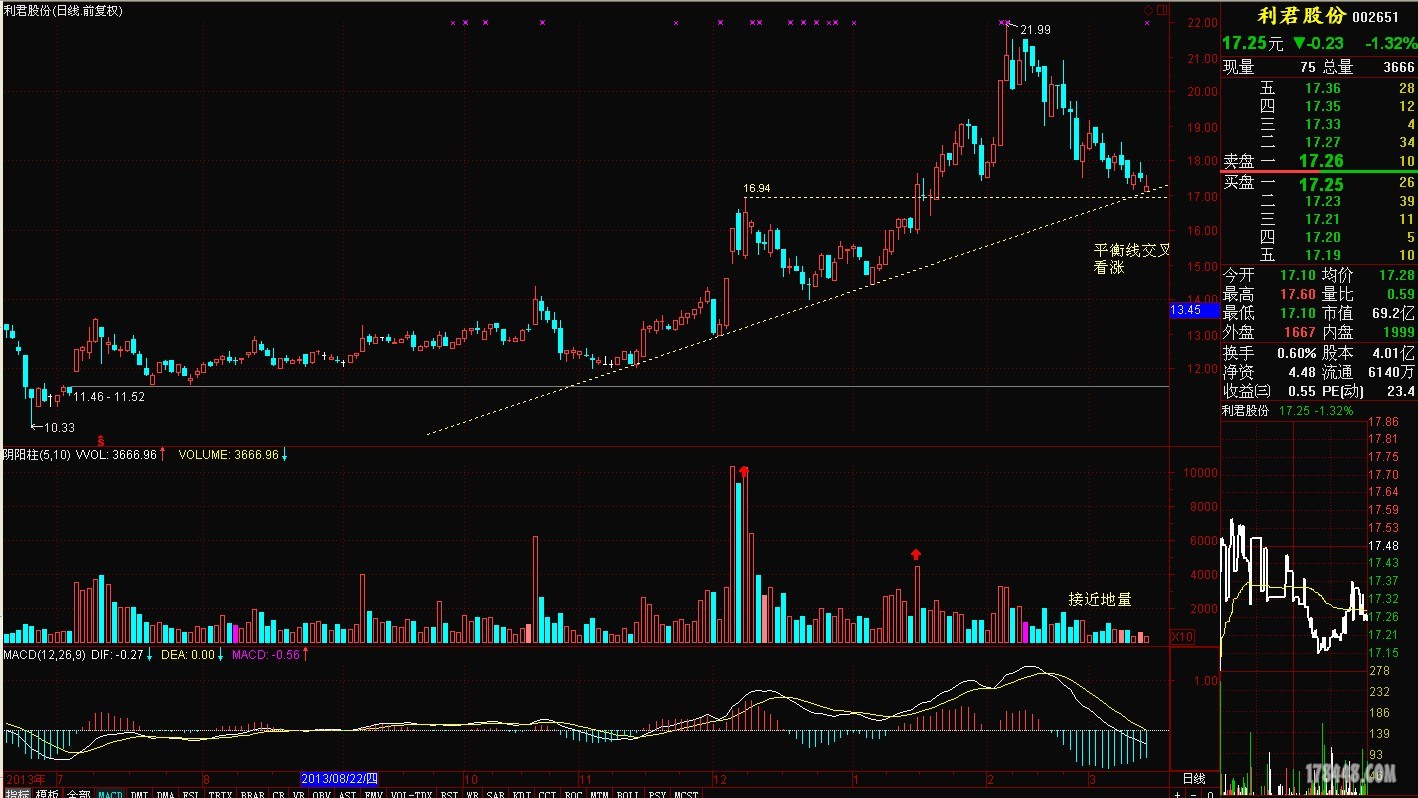Select the EMV indicator tab
The height and width of the screenshot is (798, 1418).
[x=373, y=794]
